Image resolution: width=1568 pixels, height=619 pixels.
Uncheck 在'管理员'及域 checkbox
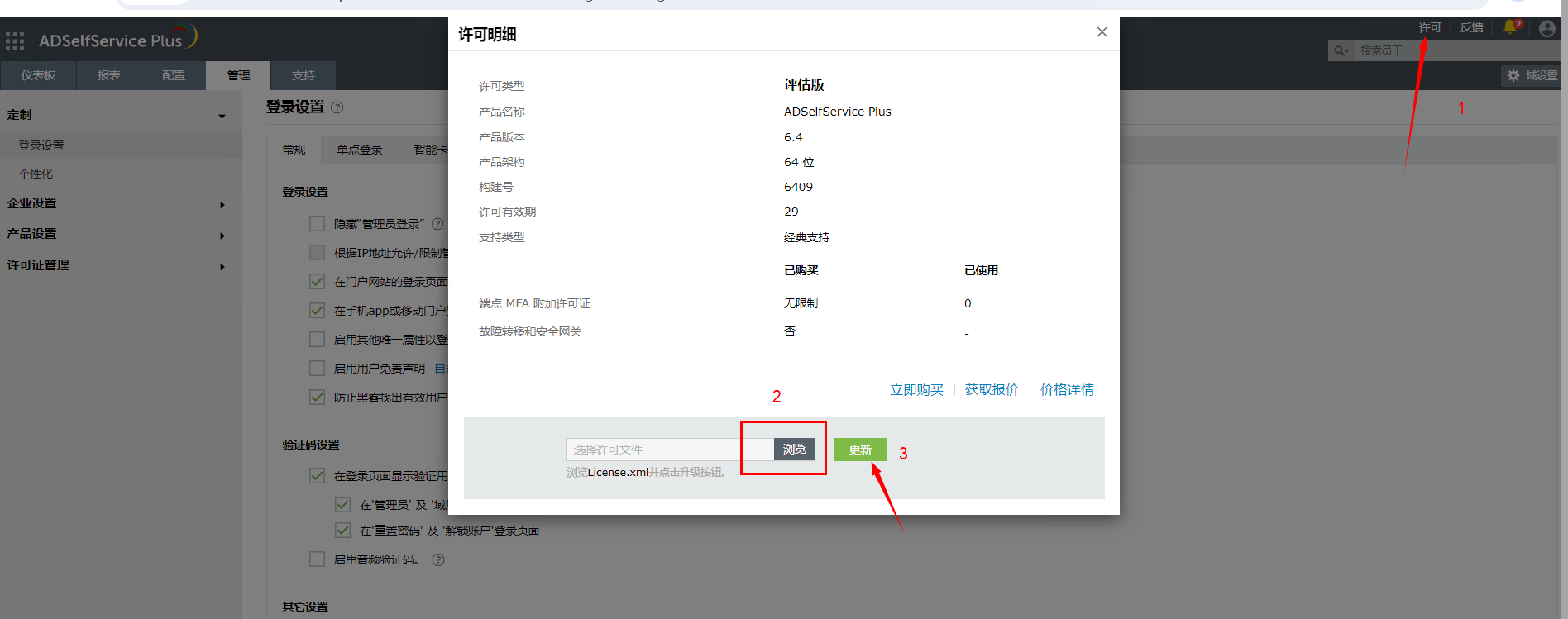click(342, 504)
